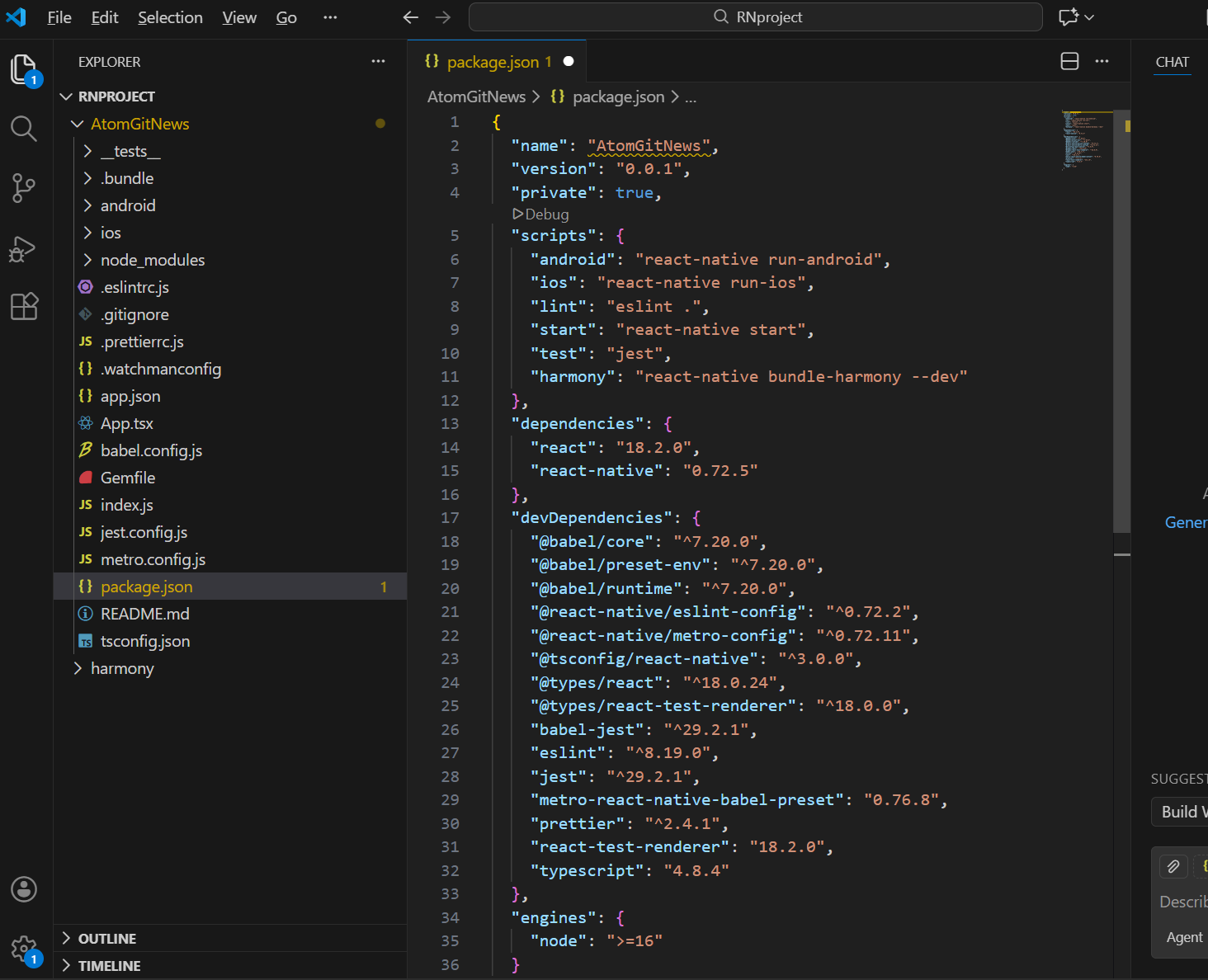Click the attach context paperclip icon
The image size is (1208, 980).
click(1173, 867)
